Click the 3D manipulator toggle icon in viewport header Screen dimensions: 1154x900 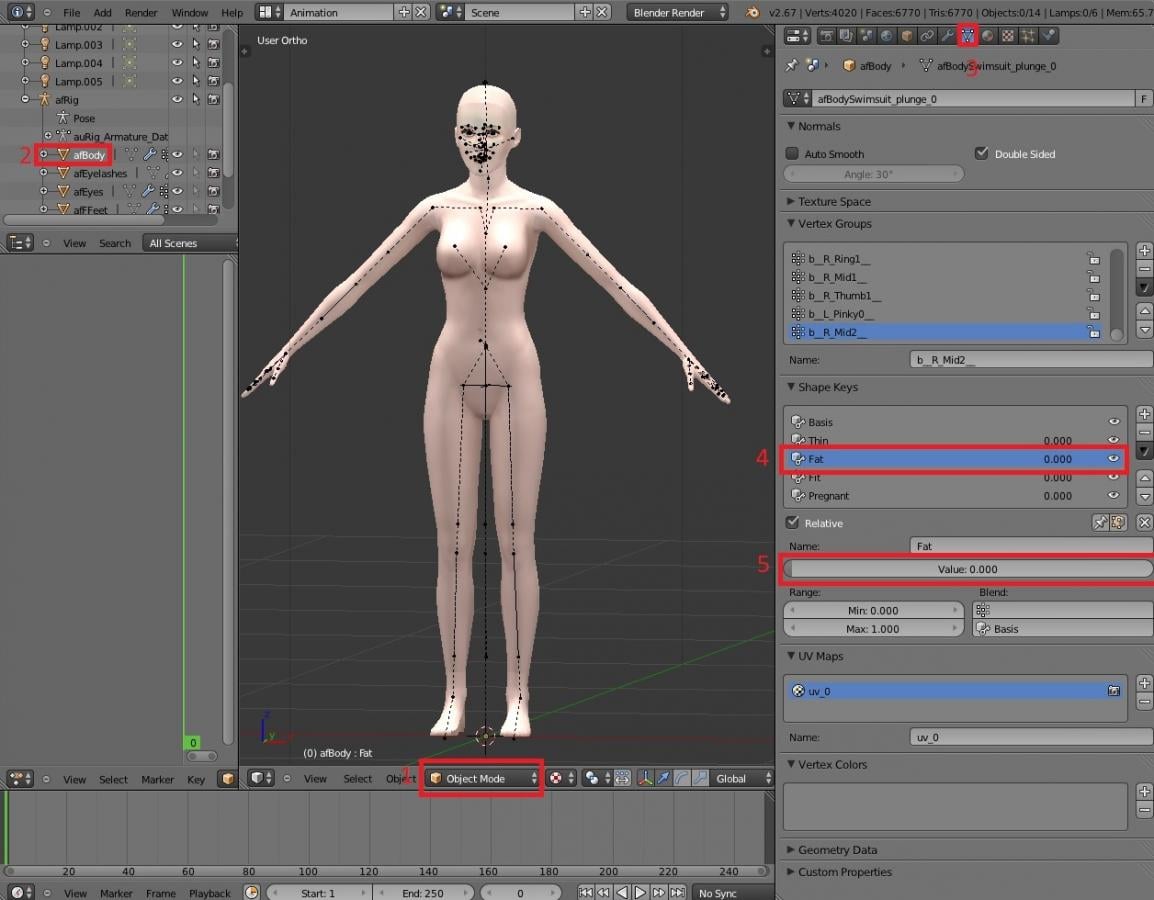click(645, 779)
